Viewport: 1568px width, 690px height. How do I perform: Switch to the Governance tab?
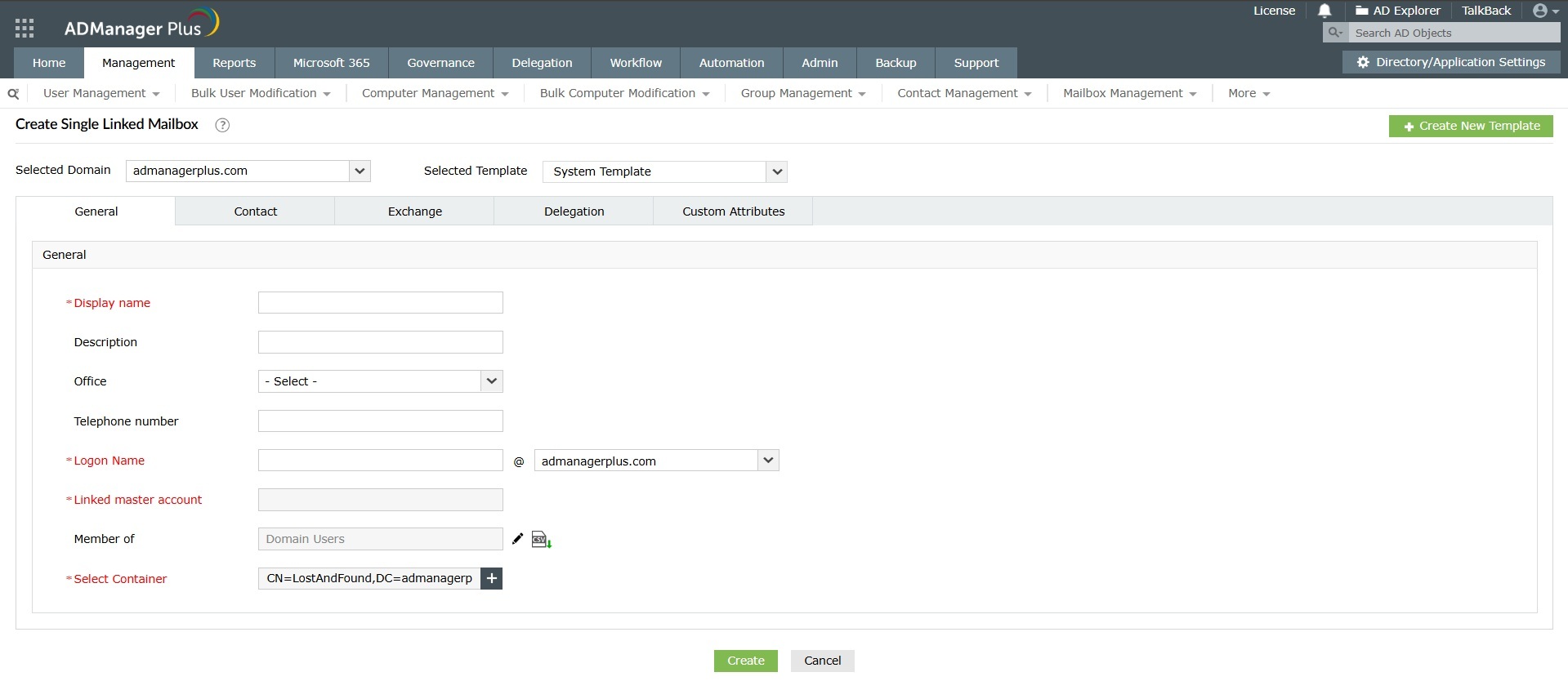point(441,63)
